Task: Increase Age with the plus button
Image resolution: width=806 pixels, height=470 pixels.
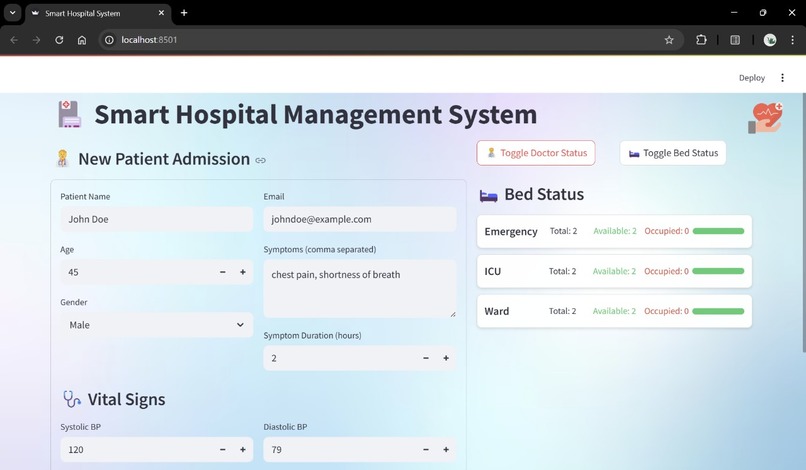Action: click(x=243, y=272)
